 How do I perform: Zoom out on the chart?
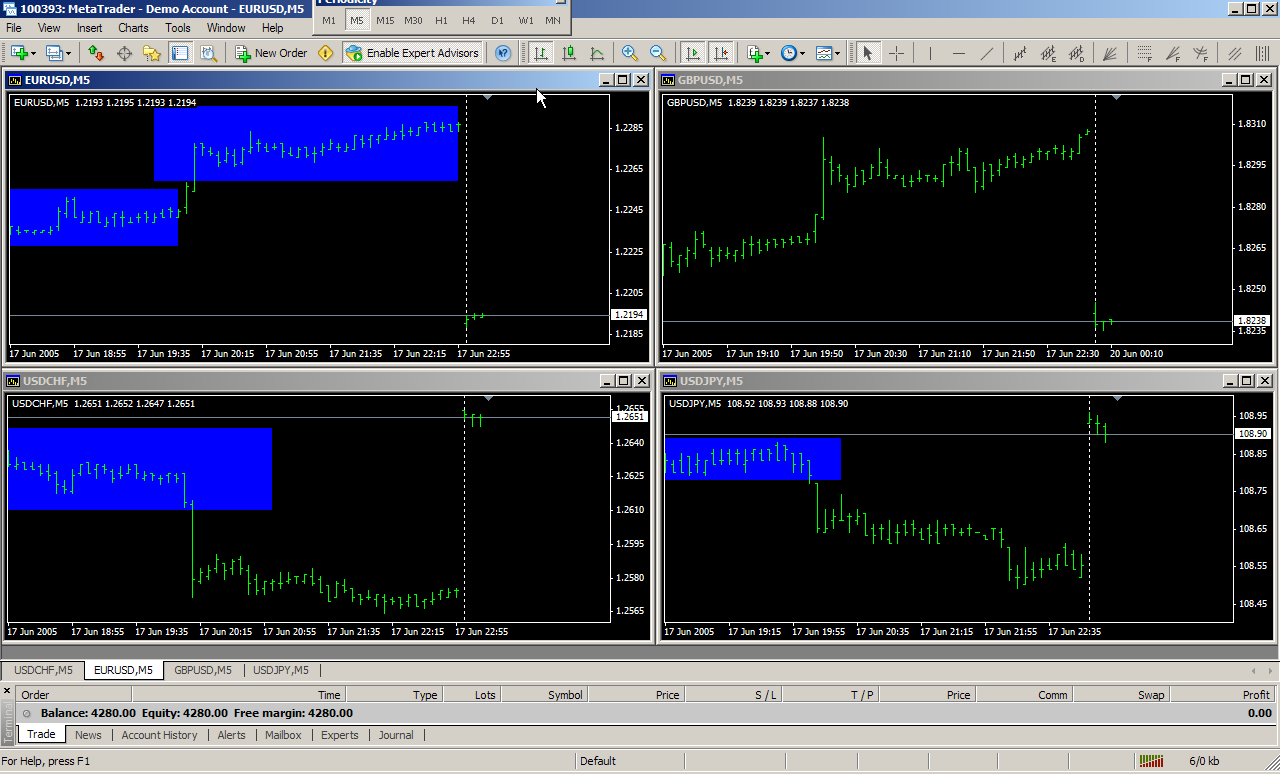pos(658,53)
